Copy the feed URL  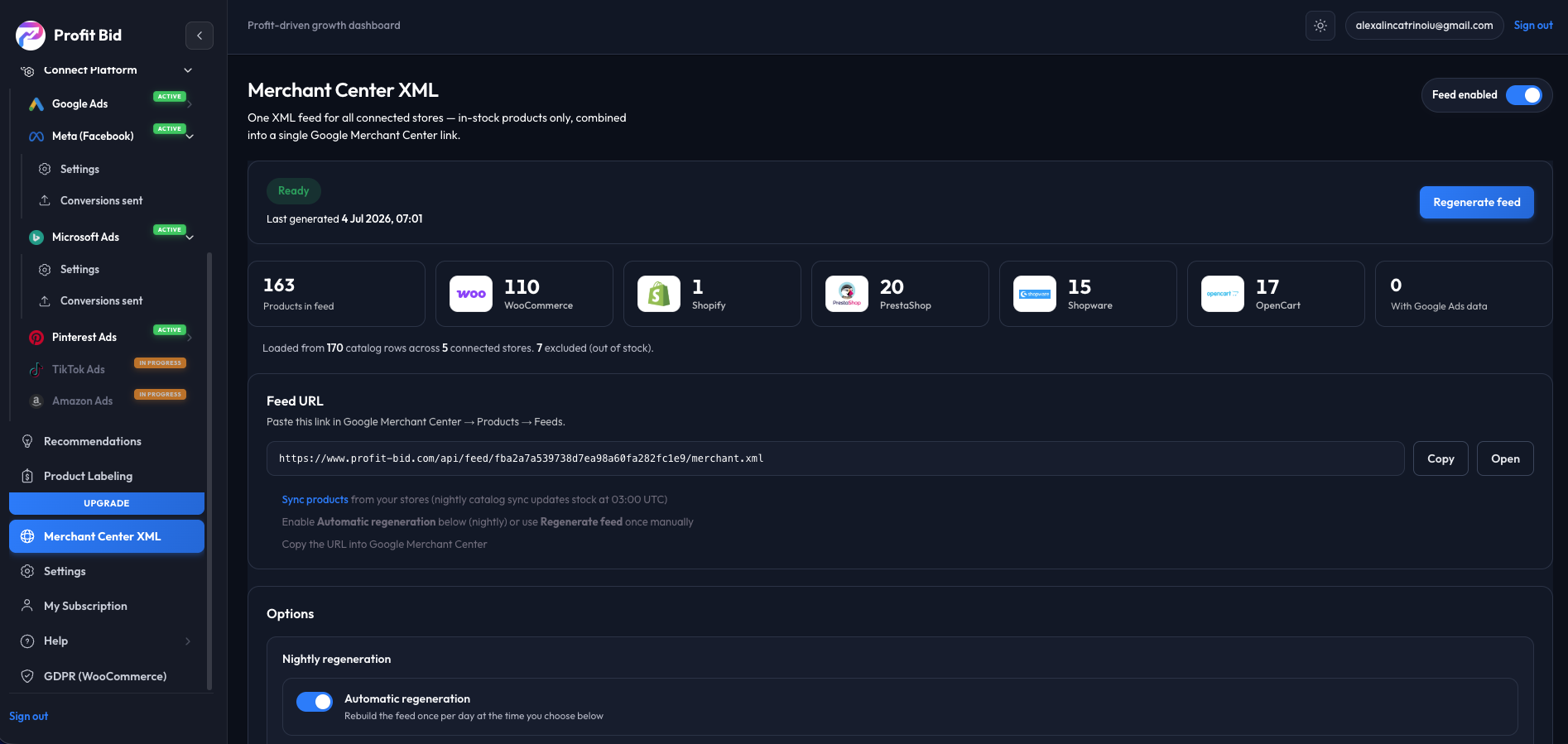(x=1441, y=458)
